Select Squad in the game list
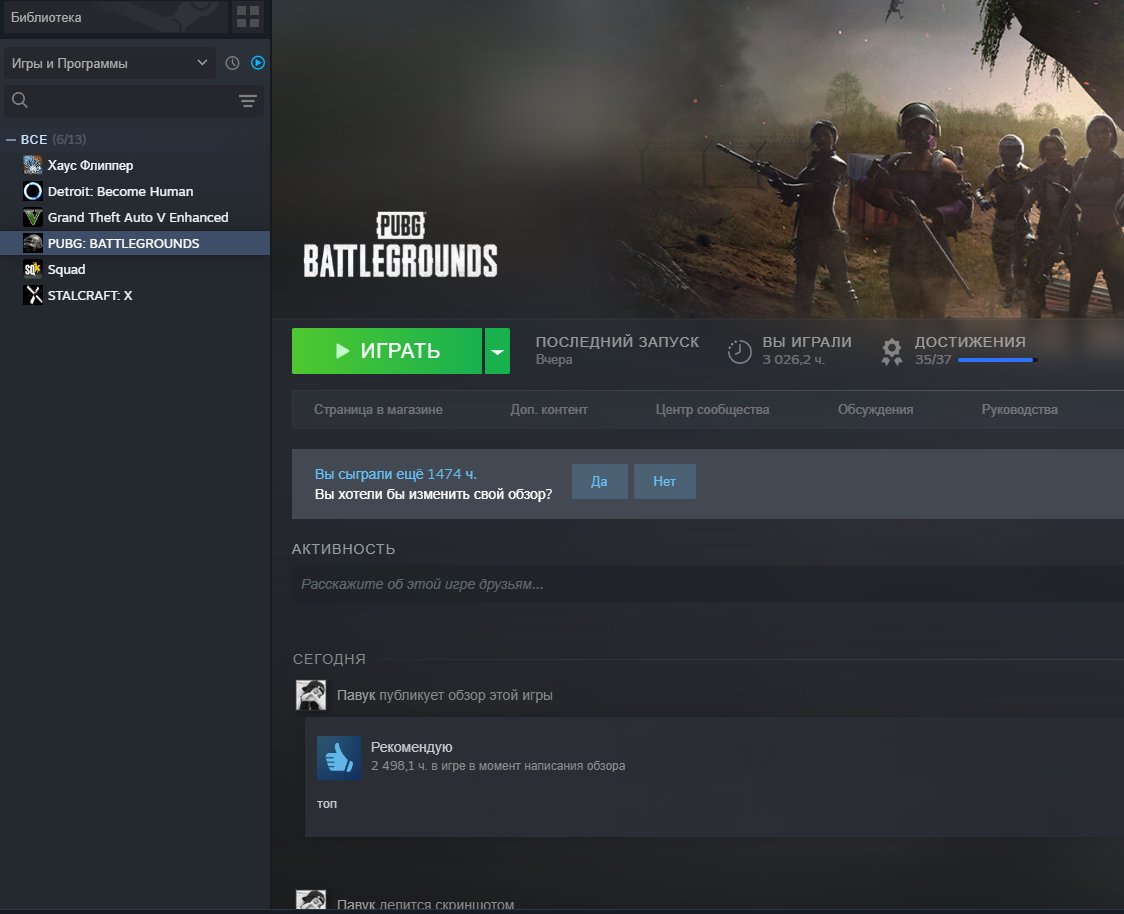This screenshot has width=1124, height=914. [x=135, y=270]
